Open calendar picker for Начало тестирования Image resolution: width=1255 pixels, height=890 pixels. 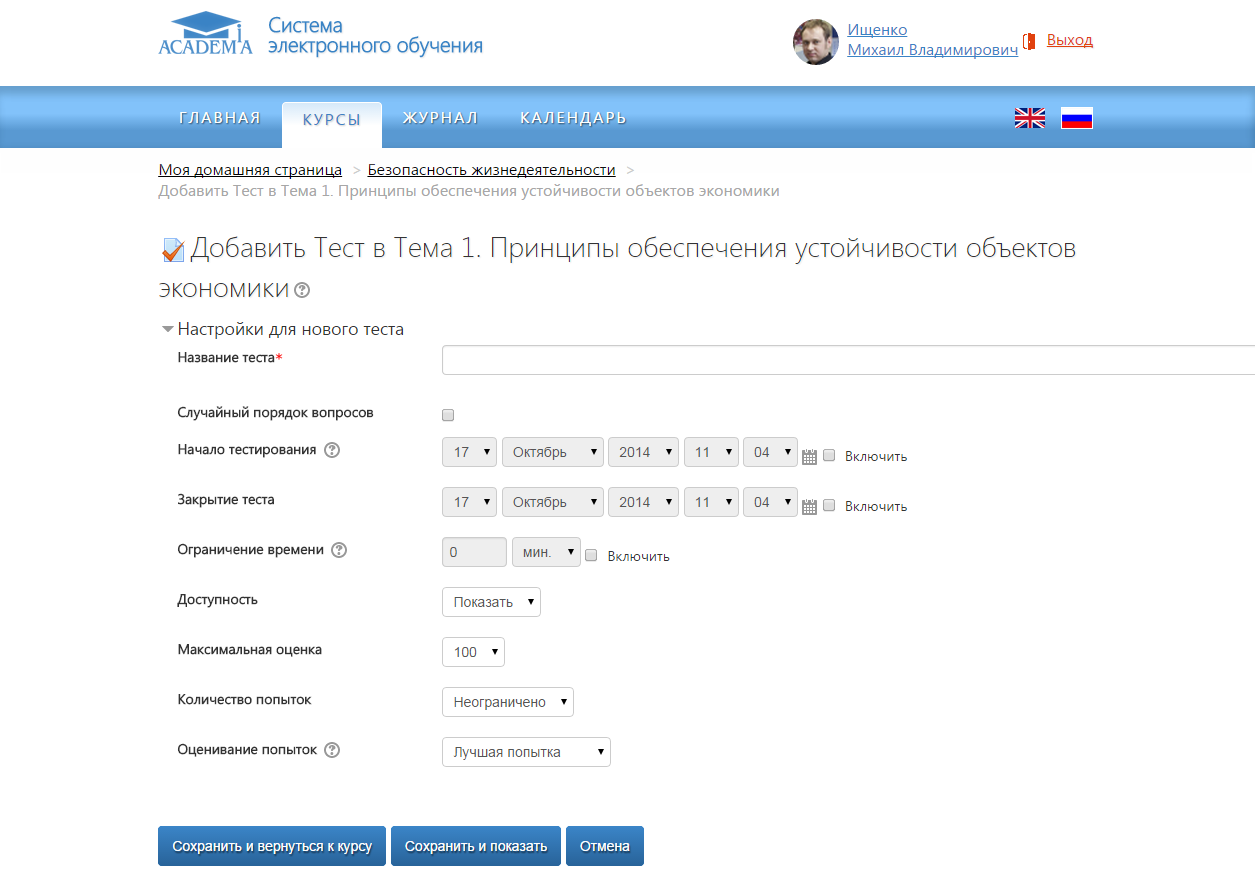[810, 456]
